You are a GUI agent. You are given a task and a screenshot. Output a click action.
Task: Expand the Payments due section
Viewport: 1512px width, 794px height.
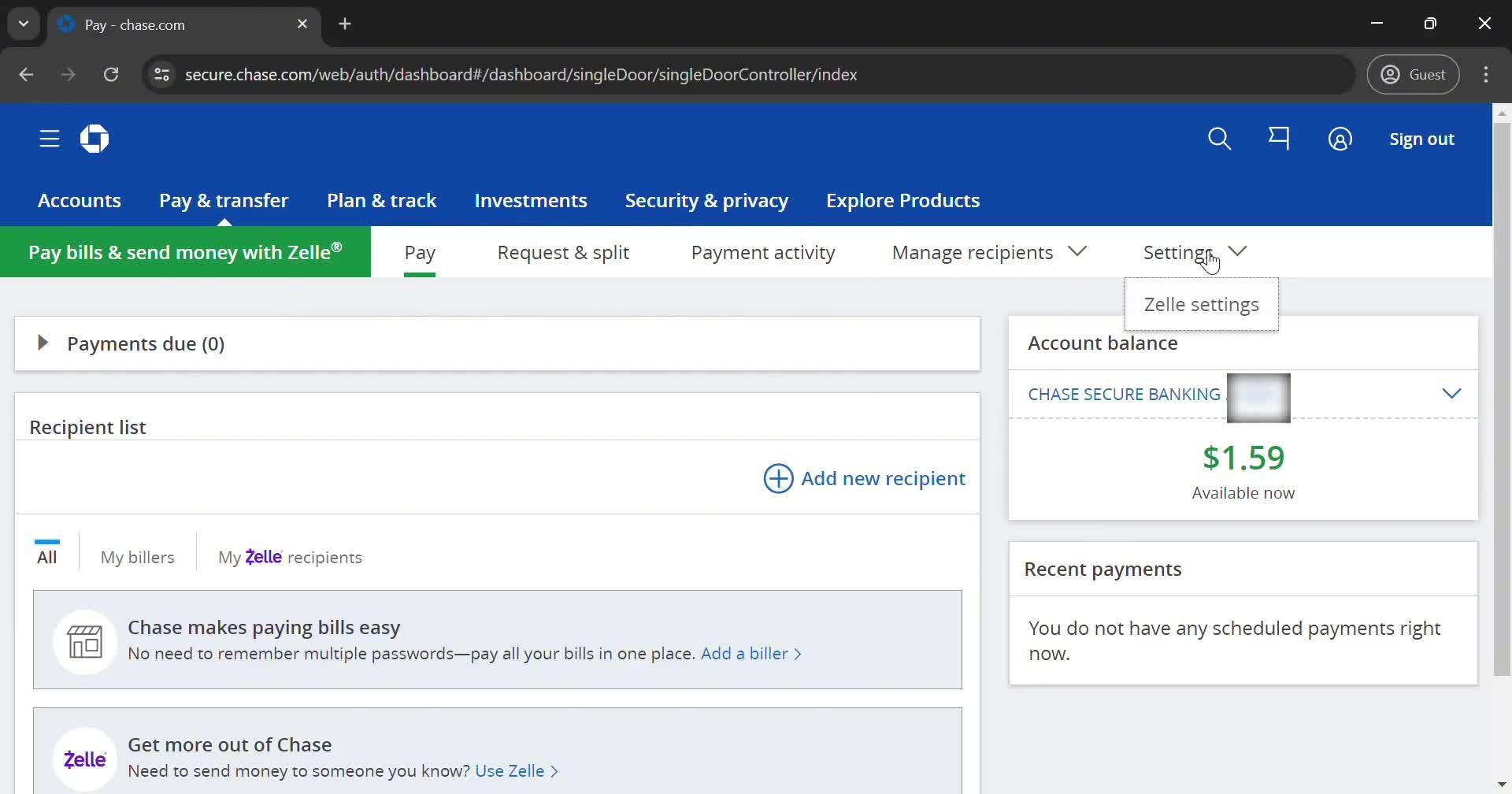point(43,343)
